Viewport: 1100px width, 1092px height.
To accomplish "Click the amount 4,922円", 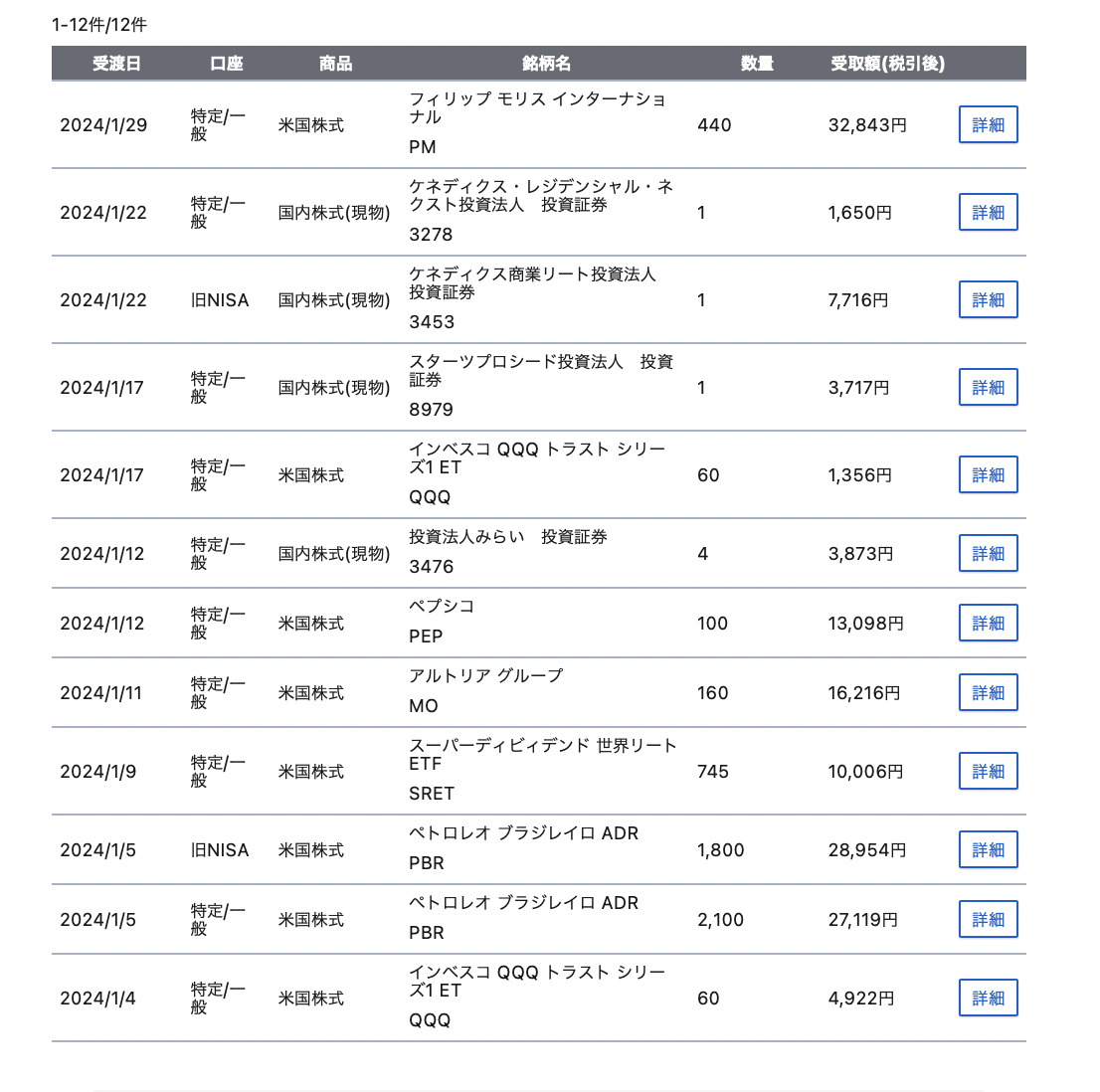I will 860,999.
